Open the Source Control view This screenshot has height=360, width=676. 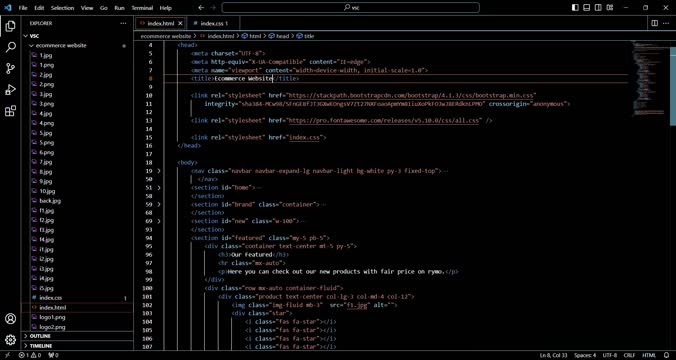point(10,68)
